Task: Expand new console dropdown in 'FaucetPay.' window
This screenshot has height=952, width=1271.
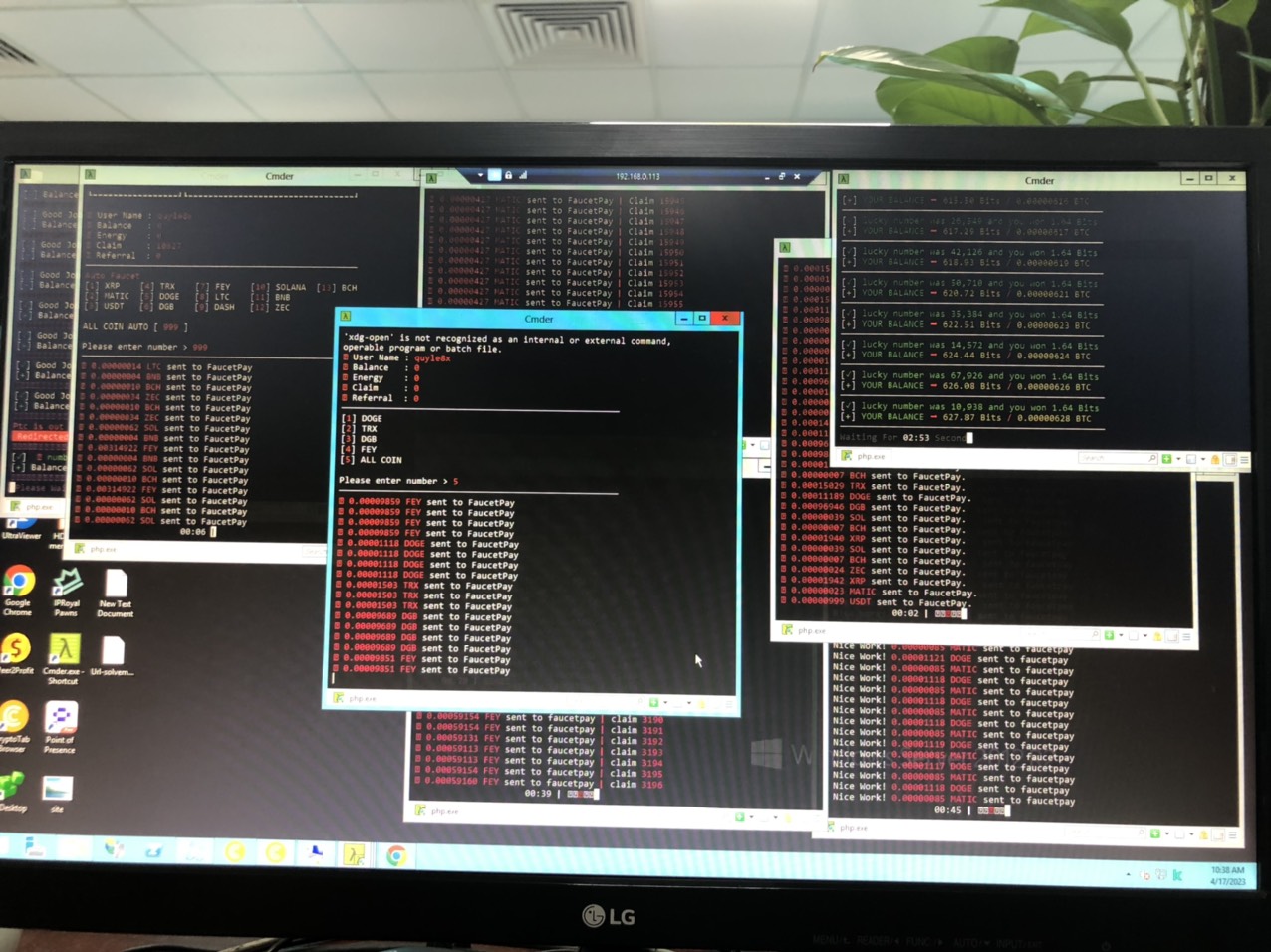Action: pyautogui.click(x=1121, y=635)
